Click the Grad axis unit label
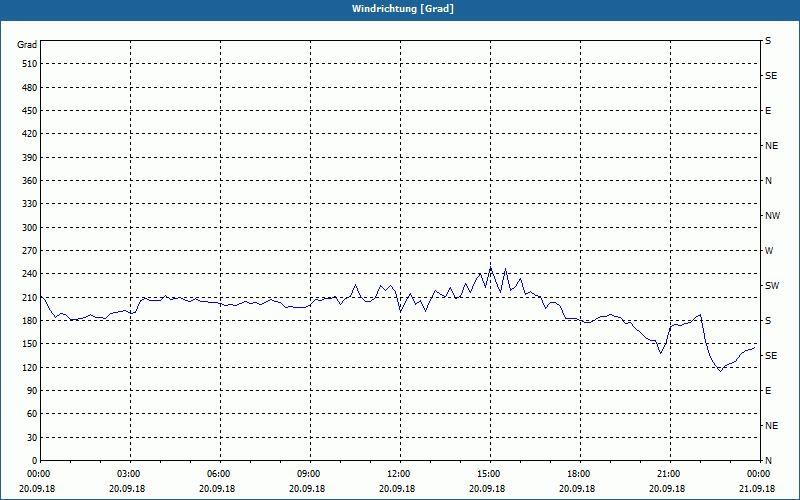Screen dimensions: 800x500 coord(27,45)
